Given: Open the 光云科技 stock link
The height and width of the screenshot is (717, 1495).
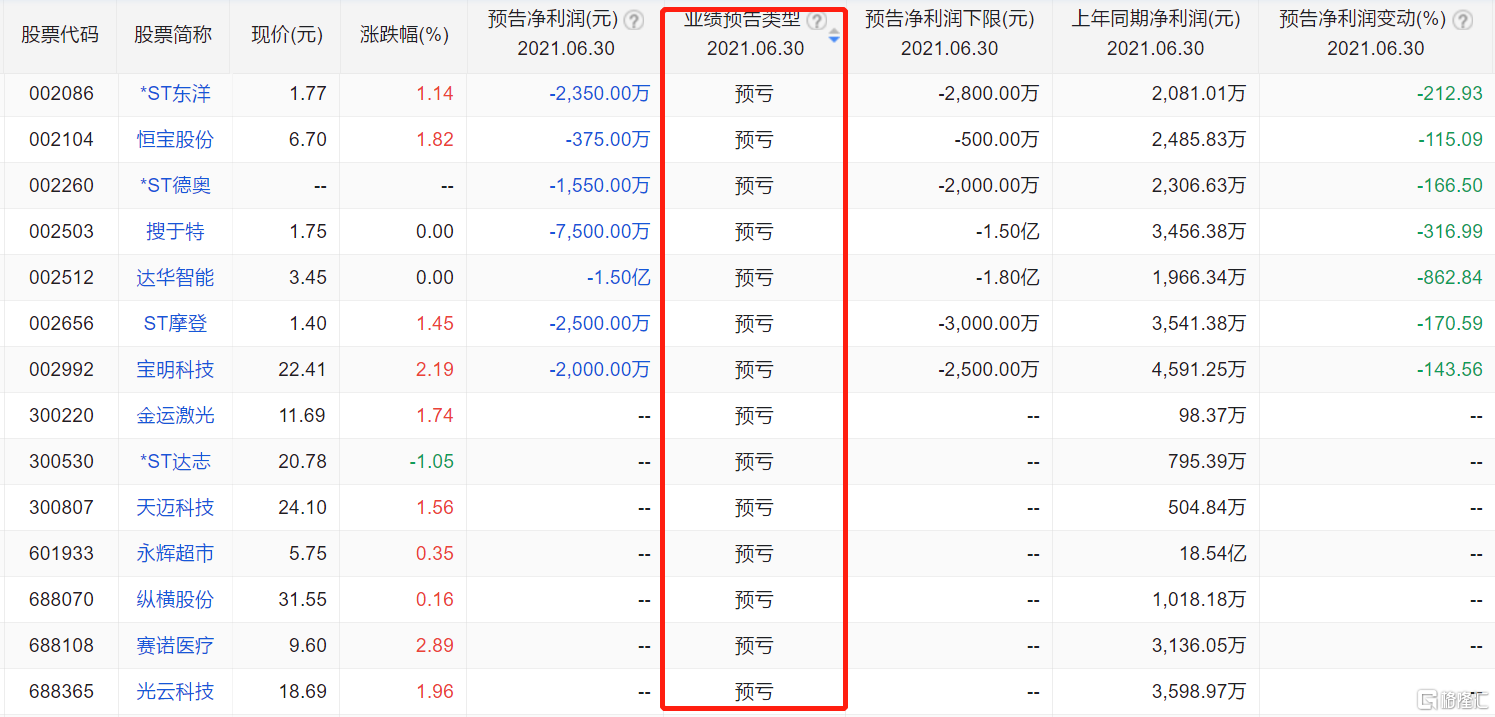Looking at the screenshot, I should tap(175, 692).
